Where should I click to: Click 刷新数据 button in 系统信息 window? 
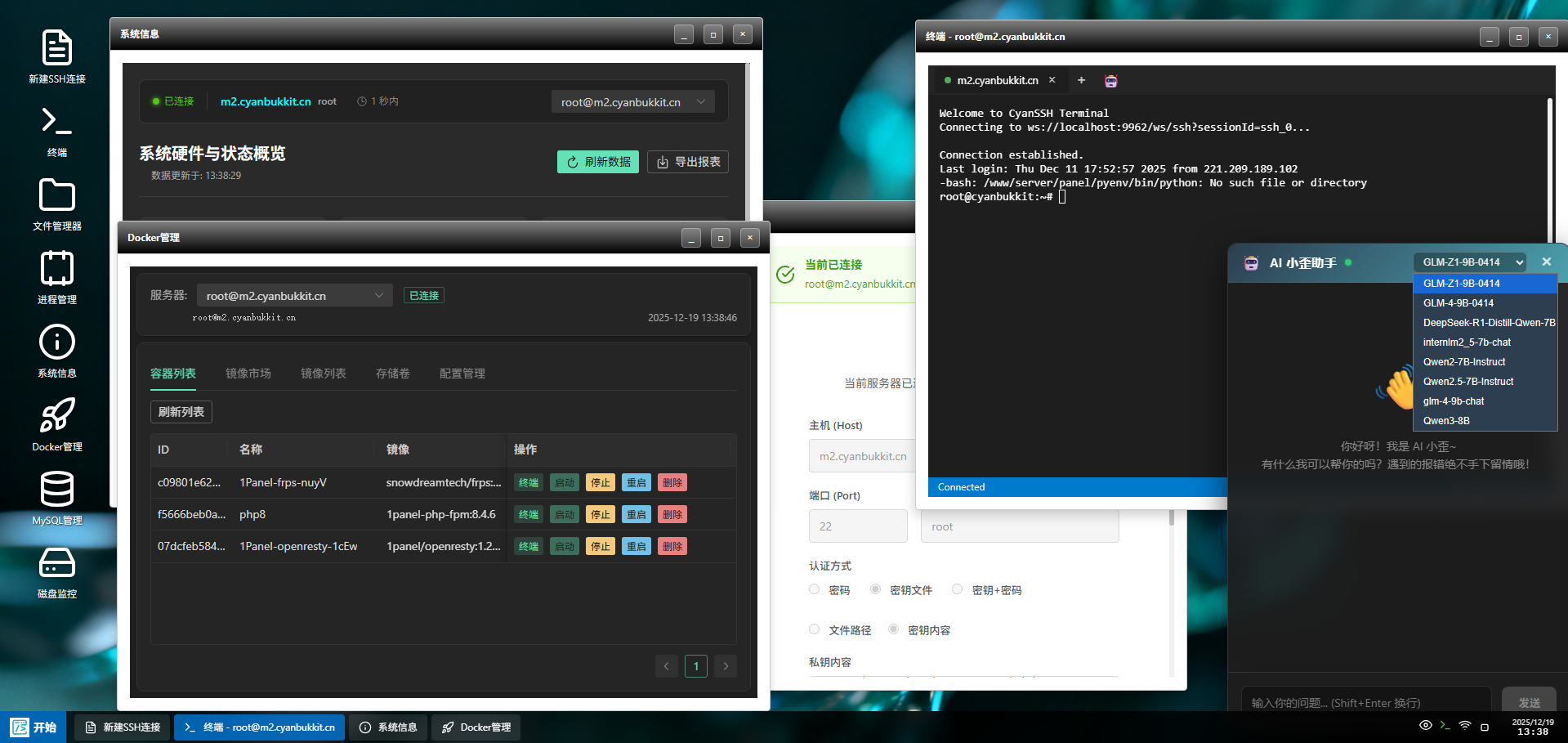coord(598,162)
